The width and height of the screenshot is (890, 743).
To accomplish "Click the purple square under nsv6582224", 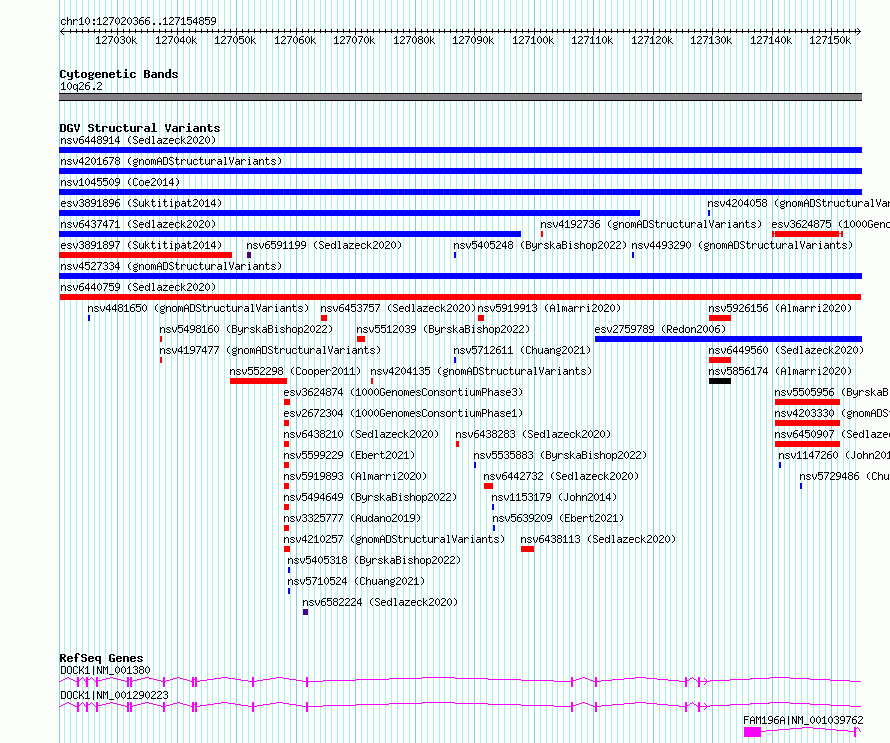I will (305, 612).
